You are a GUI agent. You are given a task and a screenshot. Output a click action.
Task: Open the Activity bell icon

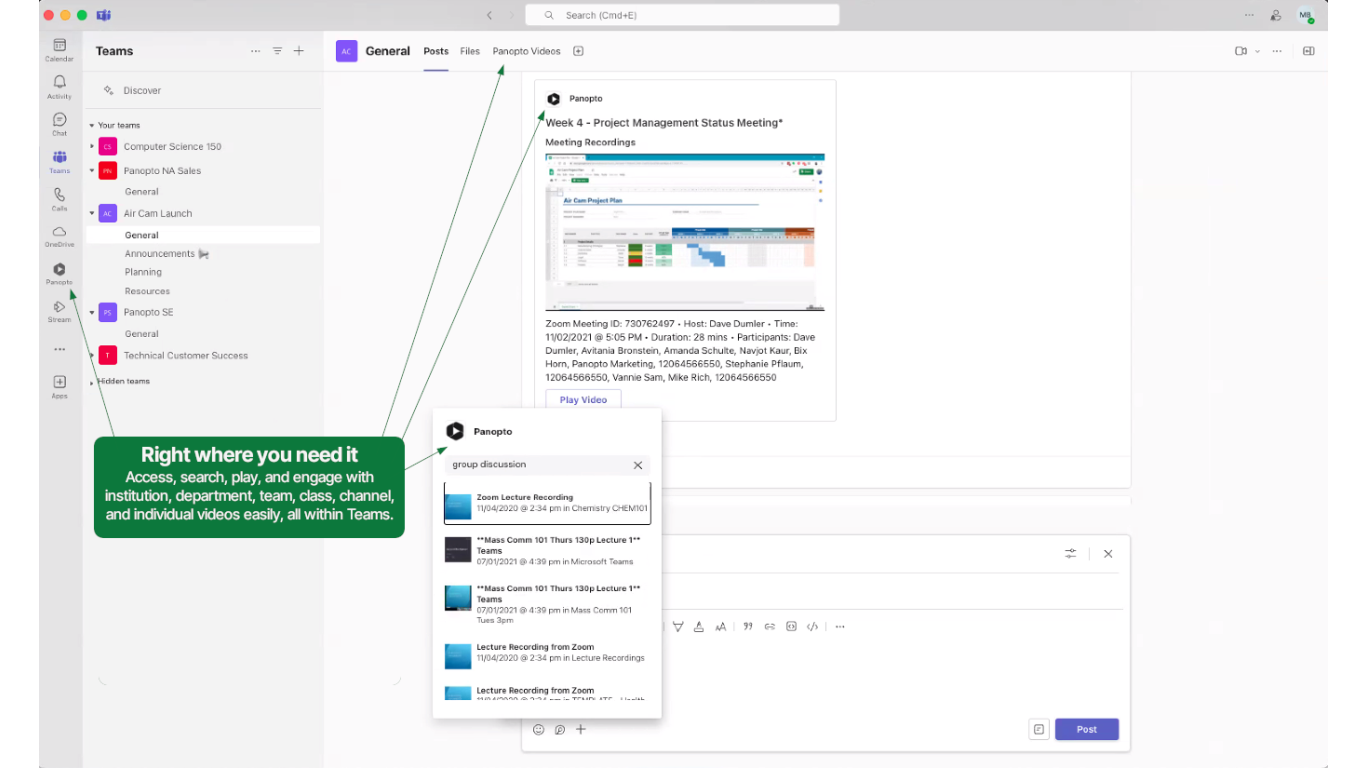click(59, 87)
